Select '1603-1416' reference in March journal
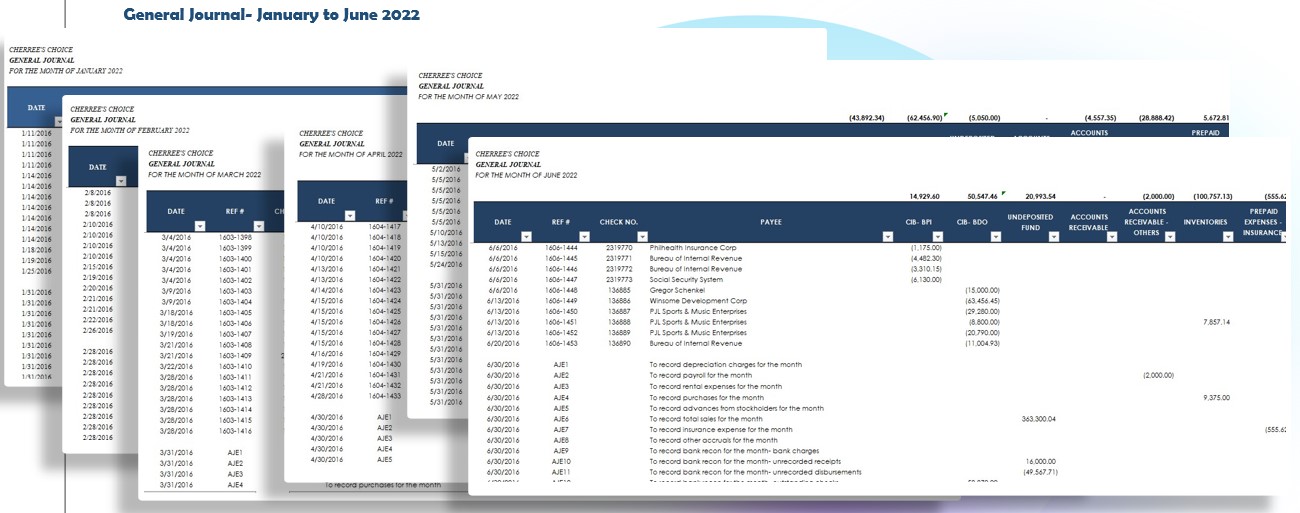Image resolution: width=1300 pixels, height=513 pixels. point(235,430)
